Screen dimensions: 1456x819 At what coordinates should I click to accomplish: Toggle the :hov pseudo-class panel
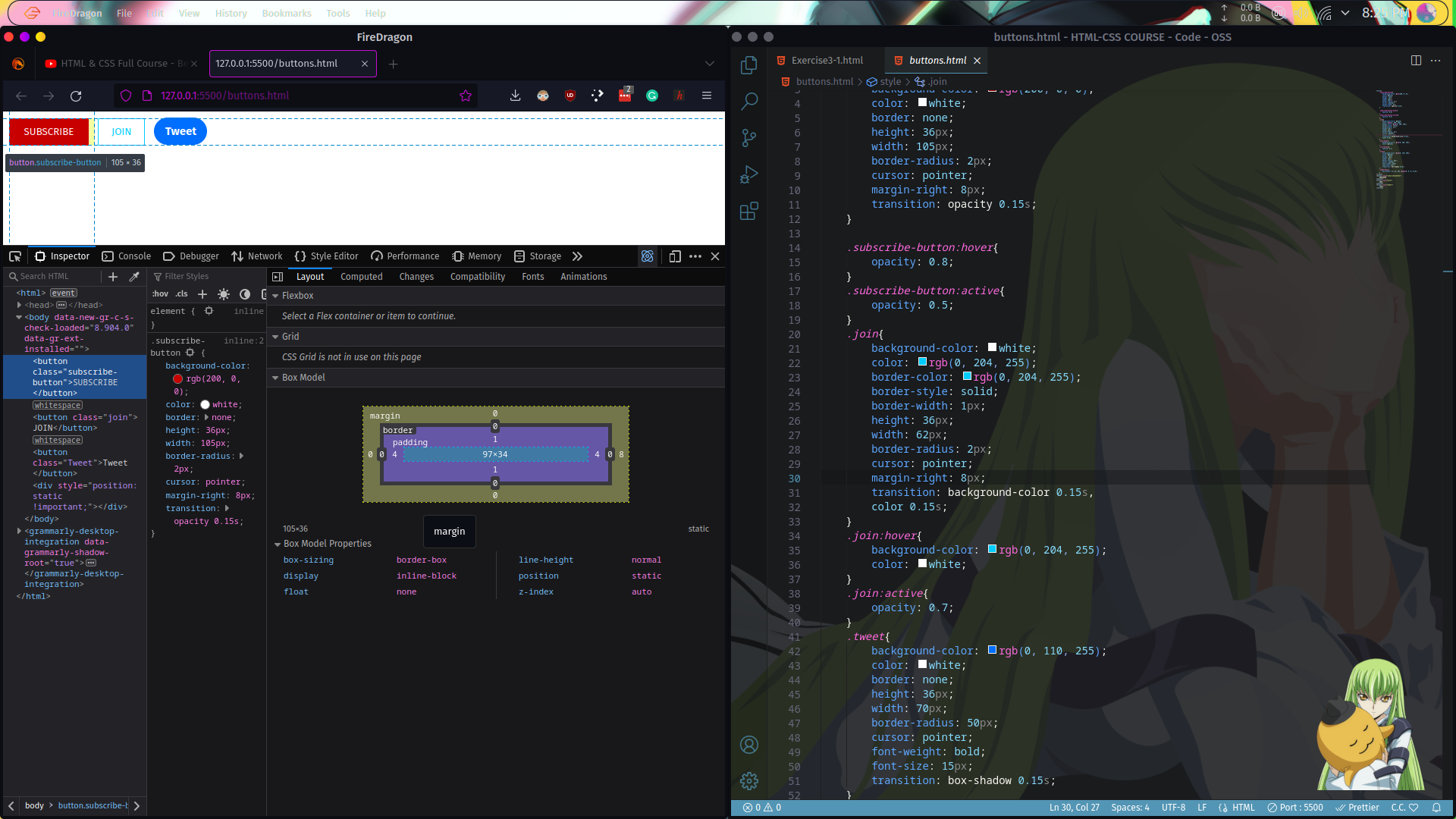pyautogui.click(x=160, y=294)
